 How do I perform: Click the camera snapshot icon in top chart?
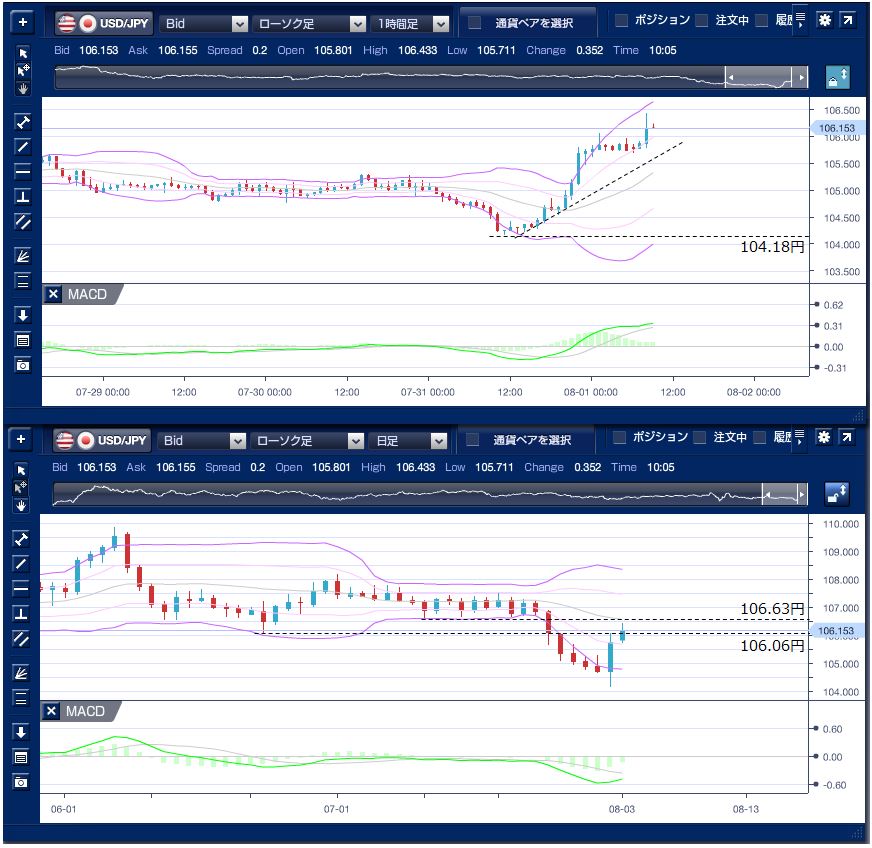tap(23, 365)
